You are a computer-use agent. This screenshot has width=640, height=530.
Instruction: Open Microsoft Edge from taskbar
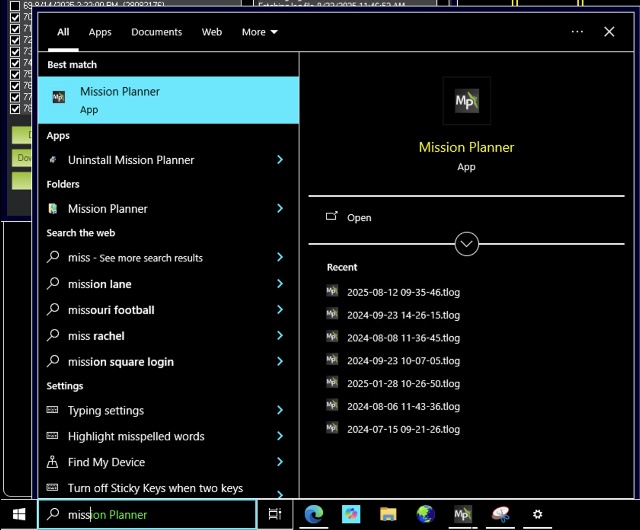point(314,514)
